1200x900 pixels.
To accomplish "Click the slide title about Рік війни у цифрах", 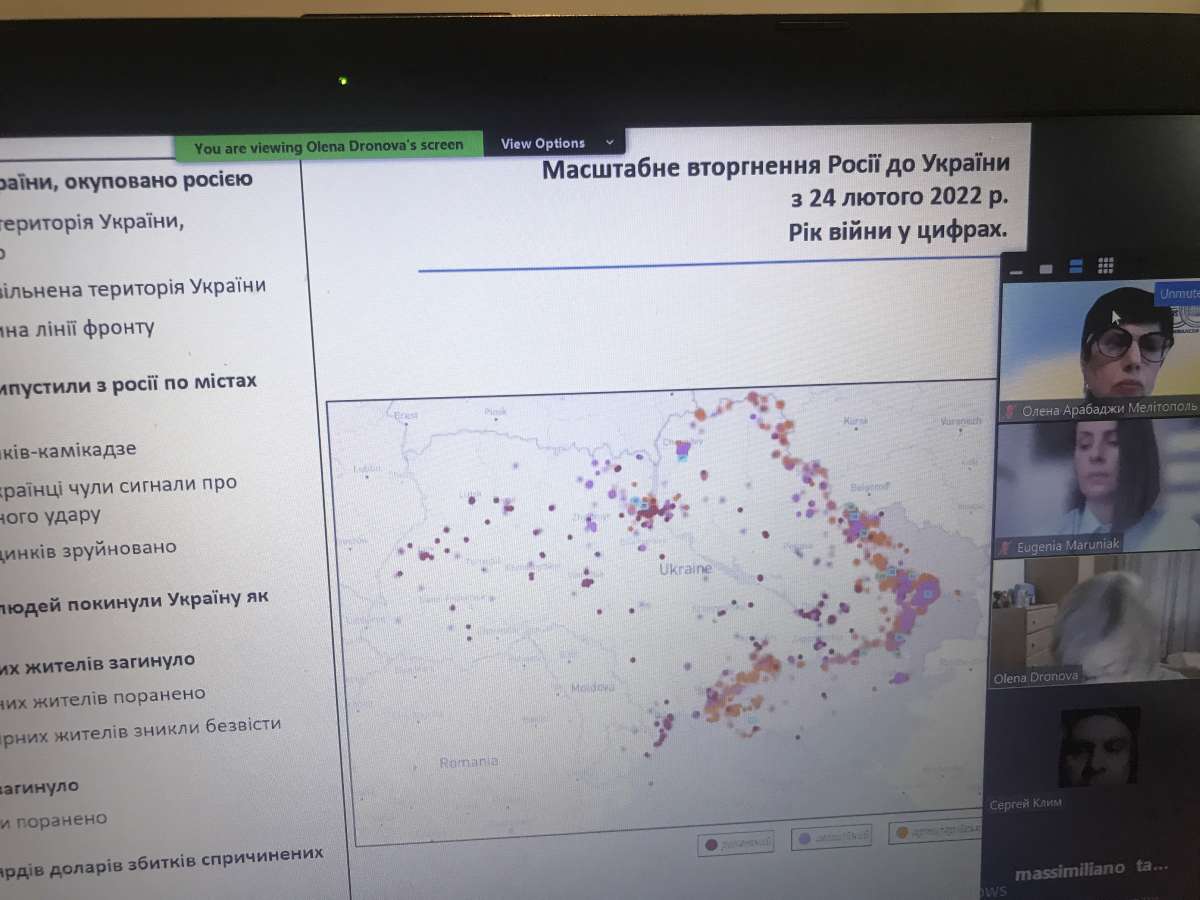I will tap(776, 199).
